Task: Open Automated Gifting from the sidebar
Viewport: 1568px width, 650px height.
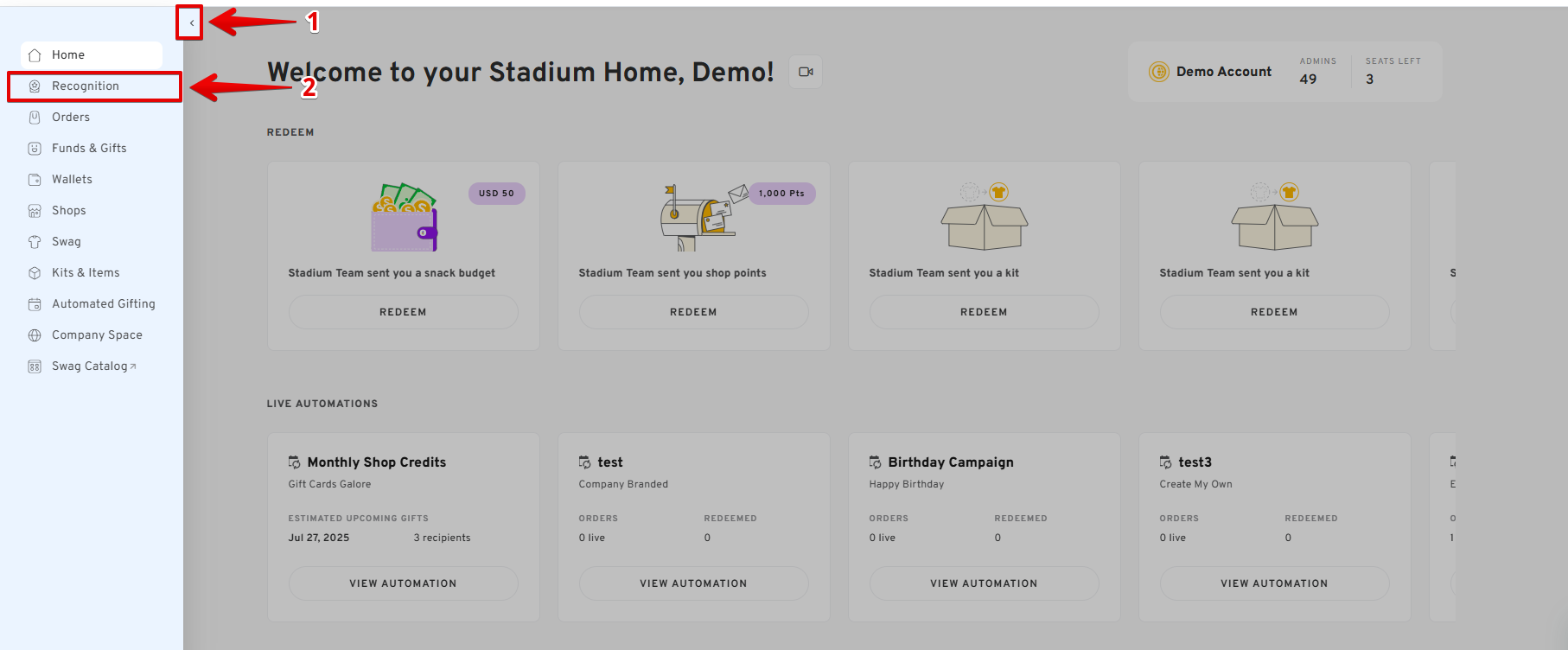Action: [103, 304]
